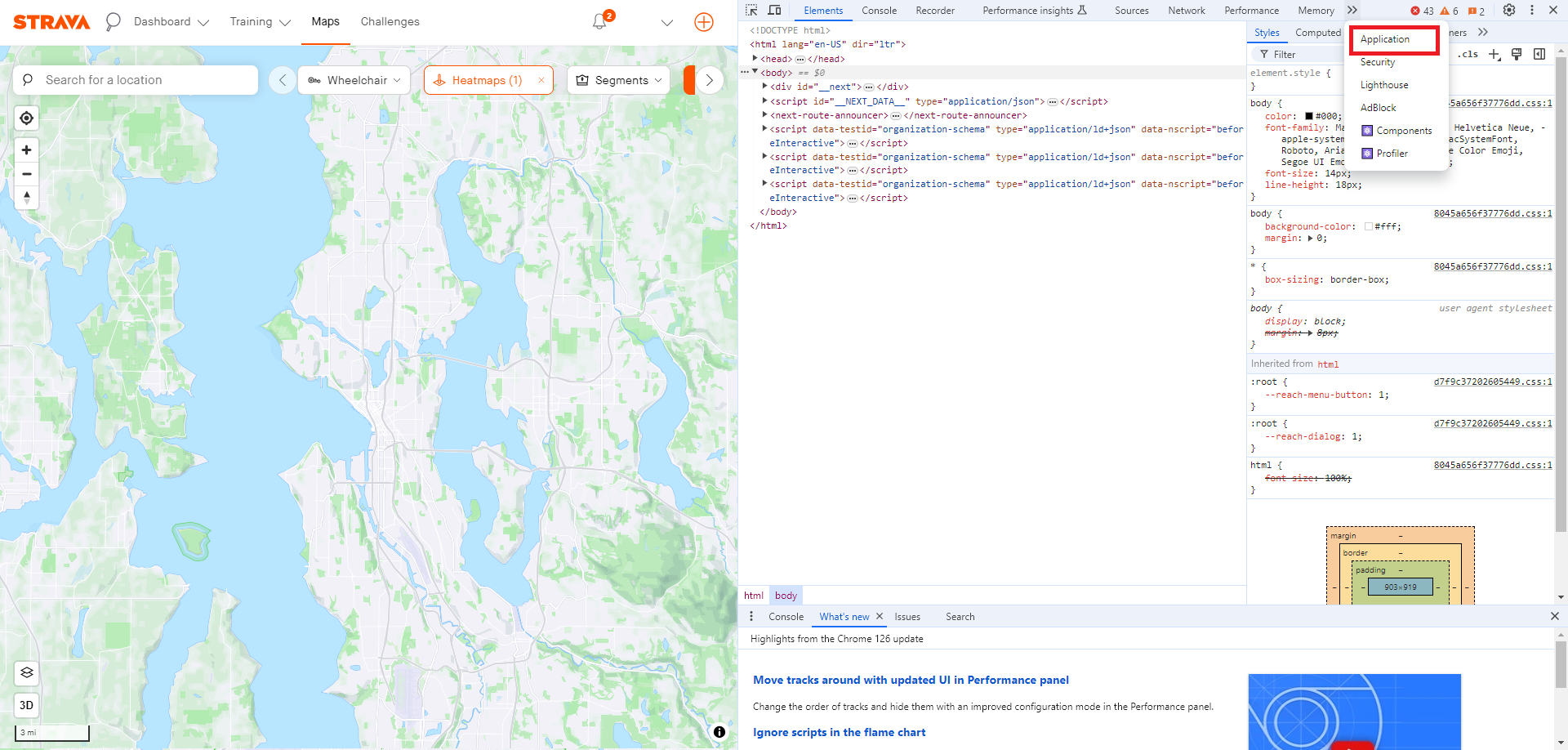Remove the Heatmaps filter via its X

click(541, 80)
